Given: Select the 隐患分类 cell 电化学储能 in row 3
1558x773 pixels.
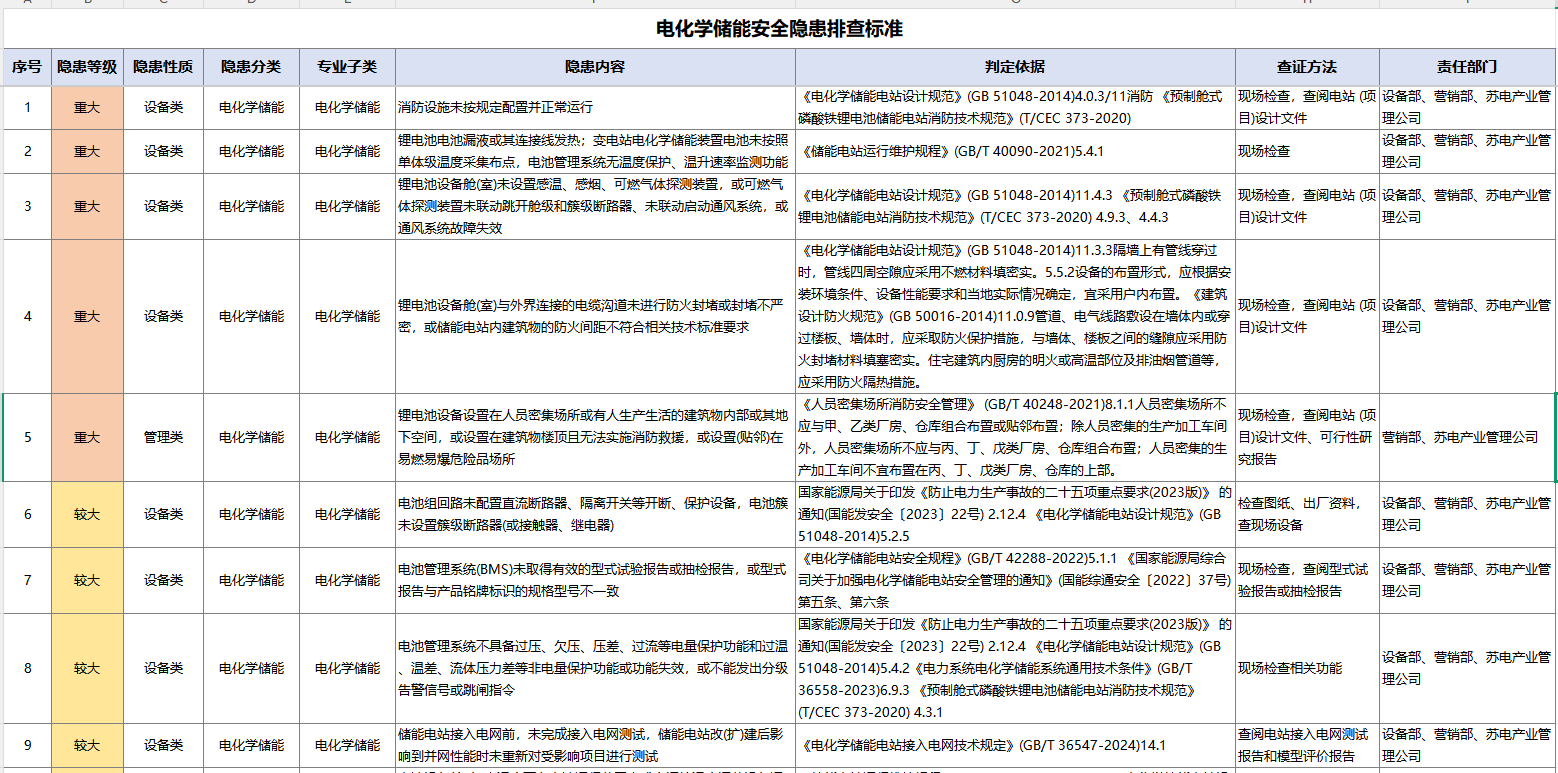Looking at the screenshot, I should (251, 206).
